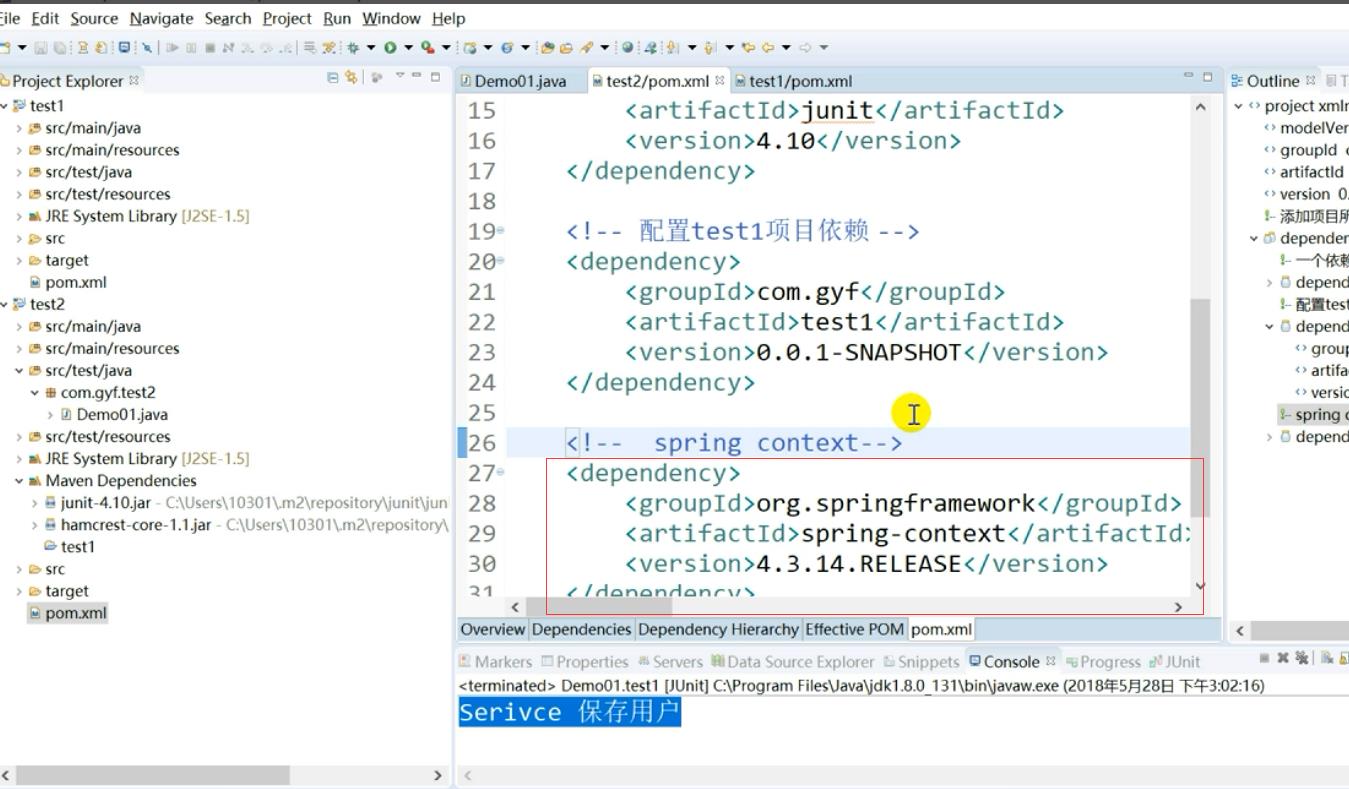Select pom.xml under test1 project
This screenshot has height=789, width=1349.
tap(67, 282)
